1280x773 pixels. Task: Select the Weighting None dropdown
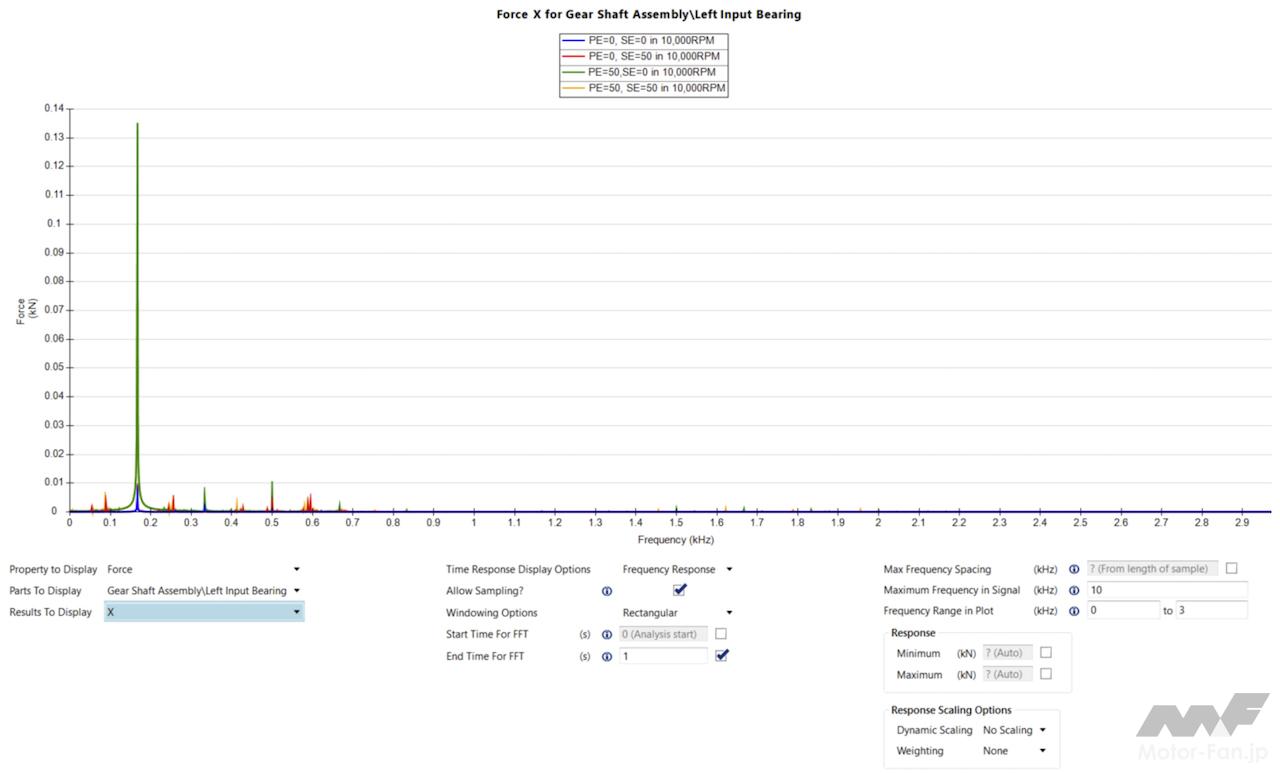tap(1013, 751)
